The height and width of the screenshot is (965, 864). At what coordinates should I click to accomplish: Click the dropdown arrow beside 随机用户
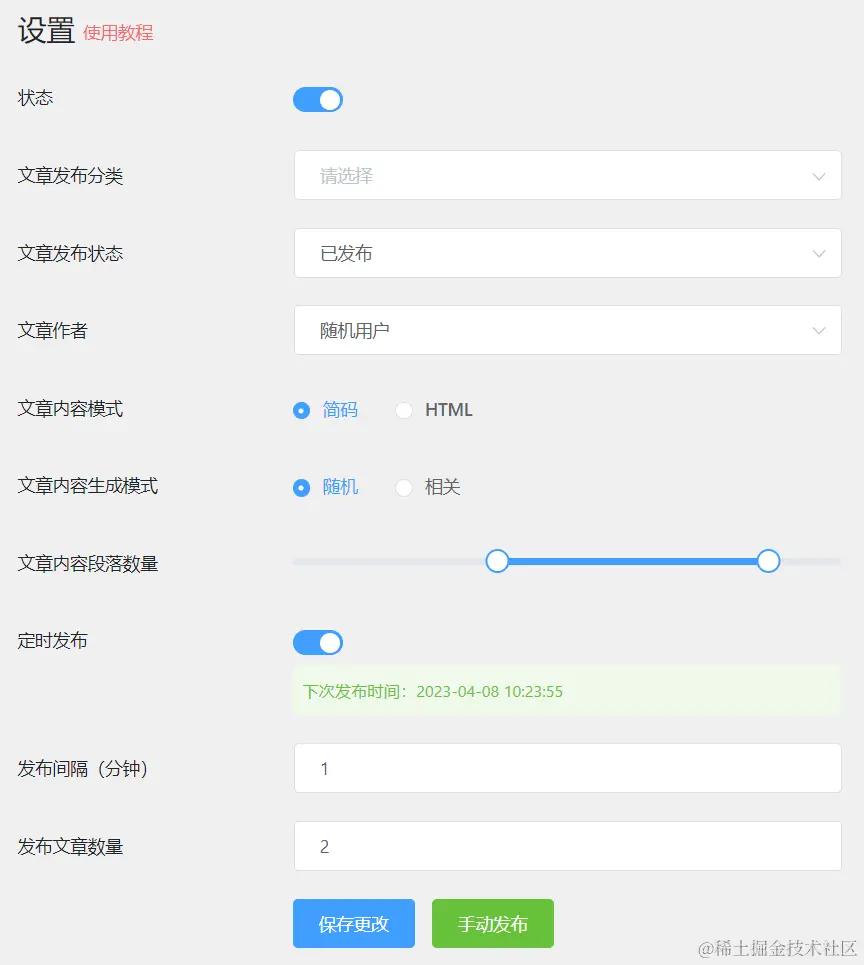(x=819, y=330)
